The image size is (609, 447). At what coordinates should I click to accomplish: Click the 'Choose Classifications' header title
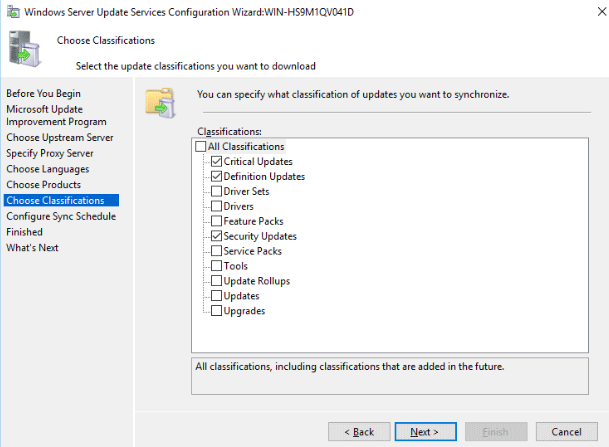pos(106,40)
